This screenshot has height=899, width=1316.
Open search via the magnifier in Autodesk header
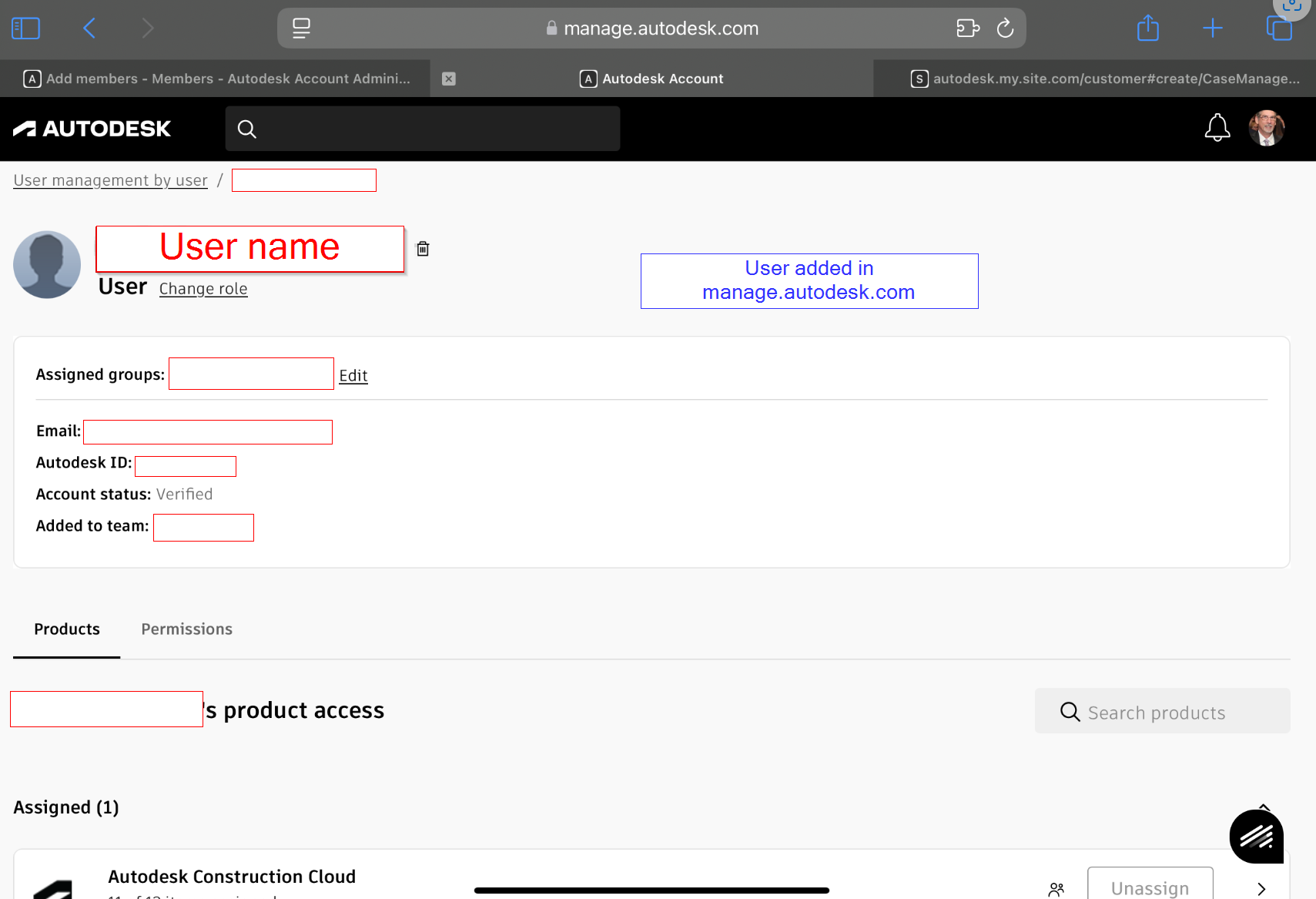coord(246,129)
